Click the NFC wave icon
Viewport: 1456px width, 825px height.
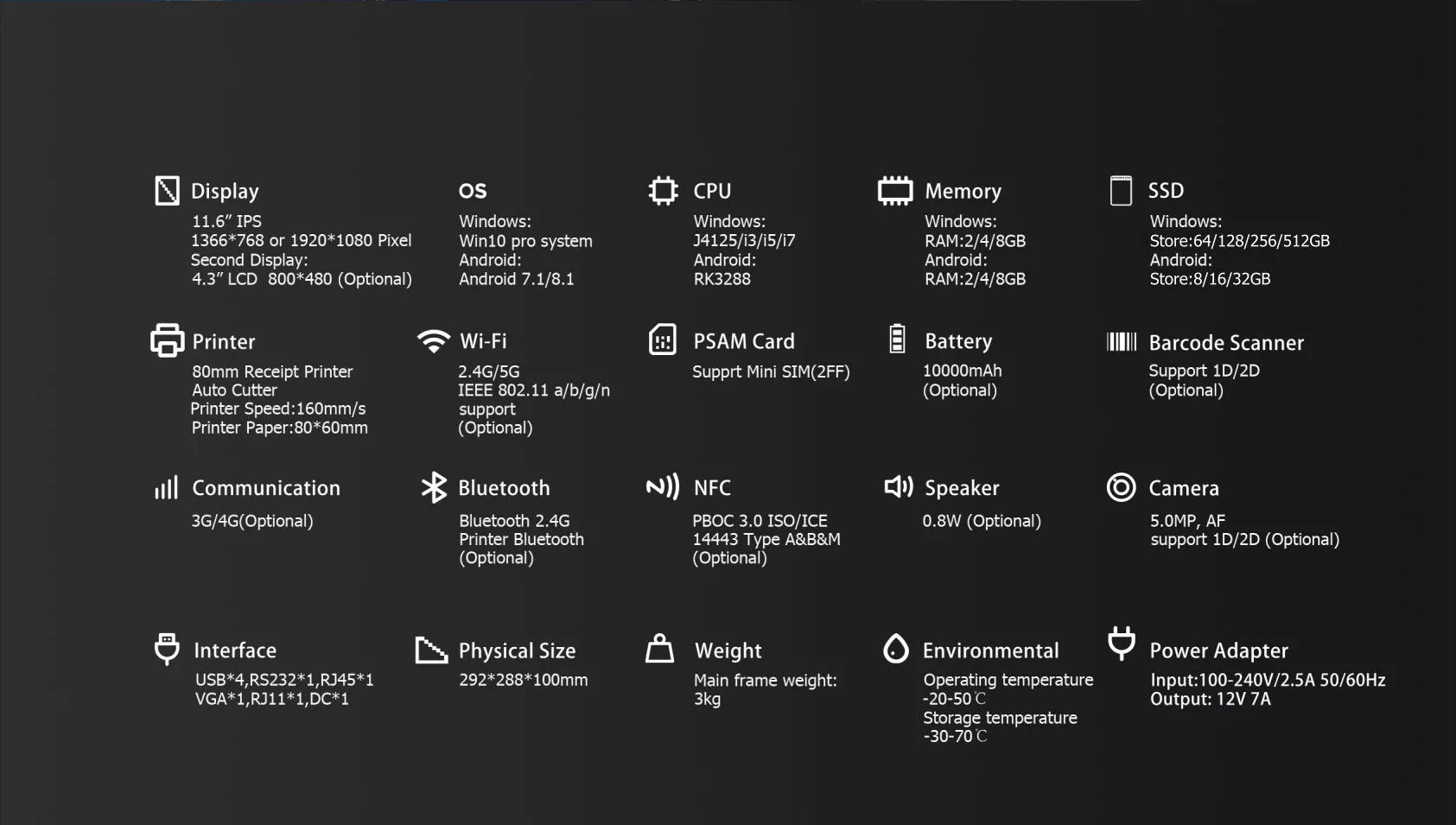[x=663, y=487]
